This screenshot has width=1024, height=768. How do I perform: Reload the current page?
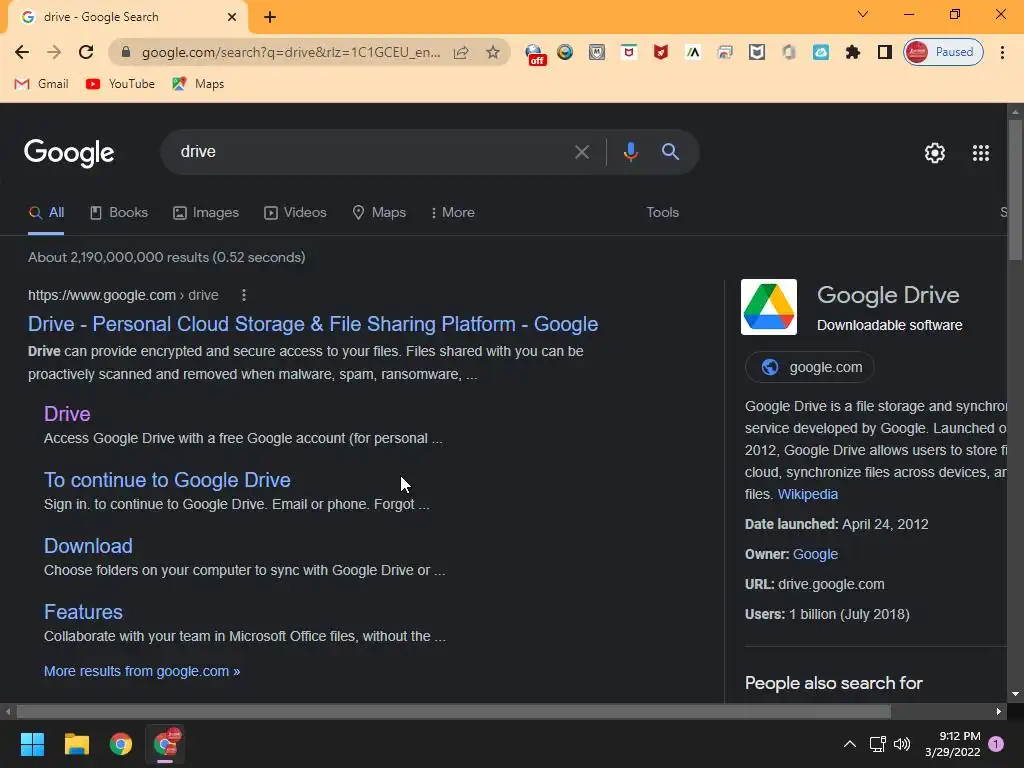pos(86,52)
